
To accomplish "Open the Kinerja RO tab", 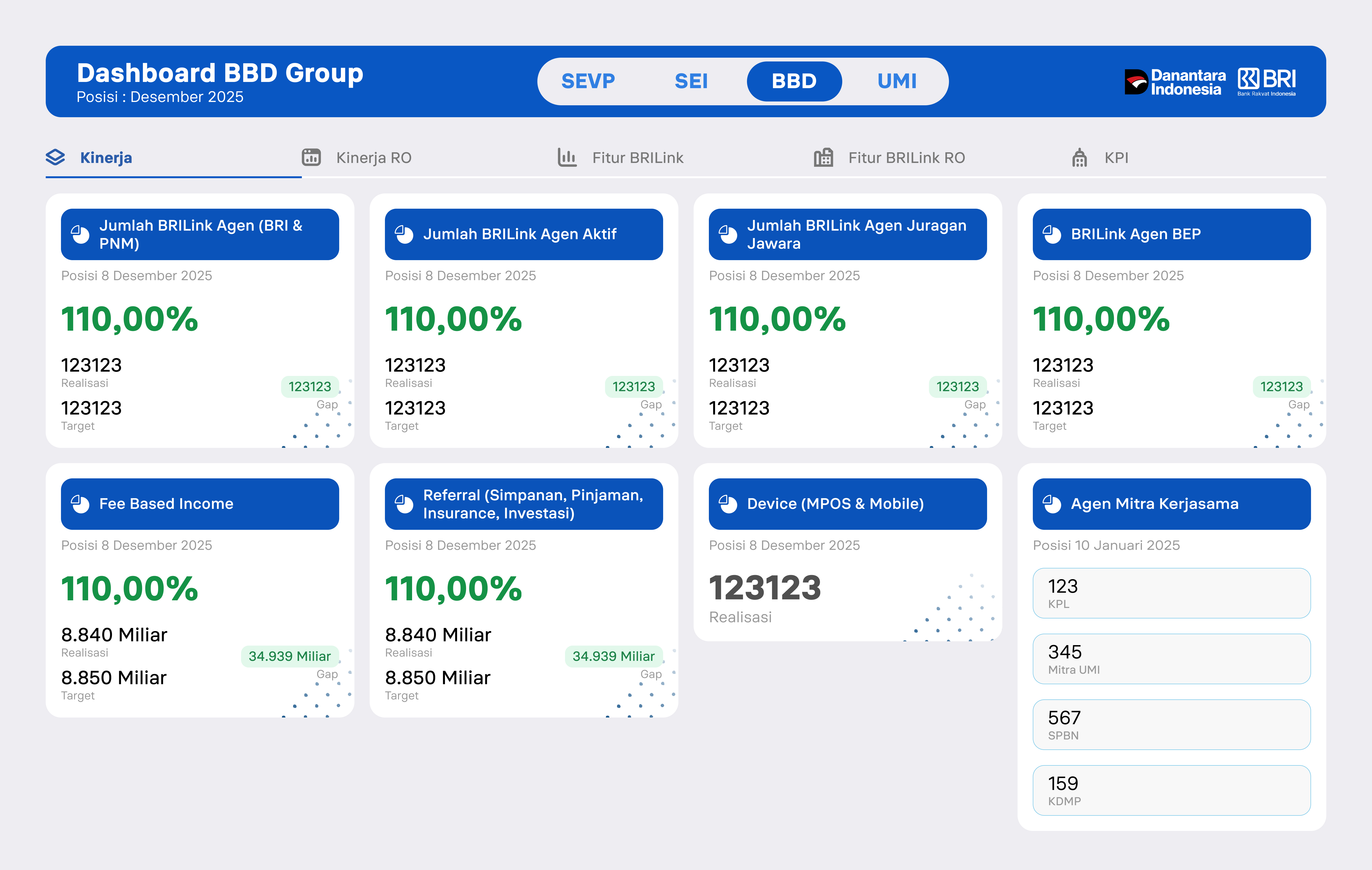I will click(430, 158).
